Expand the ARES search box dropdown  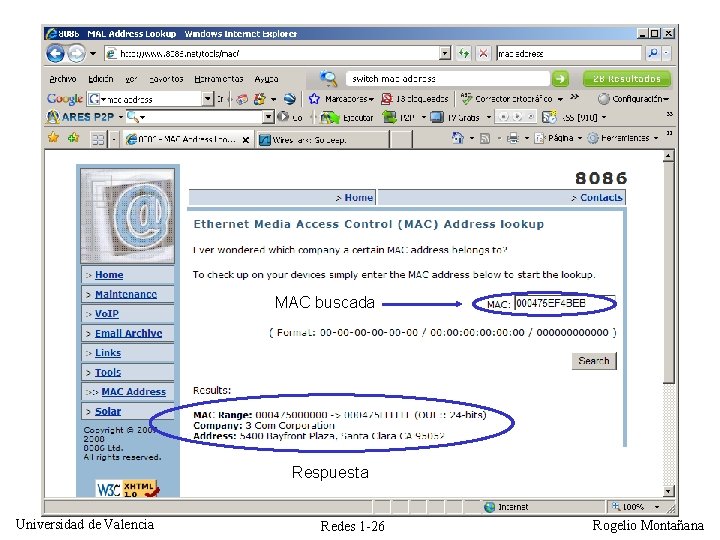click(x=269, y=117)
